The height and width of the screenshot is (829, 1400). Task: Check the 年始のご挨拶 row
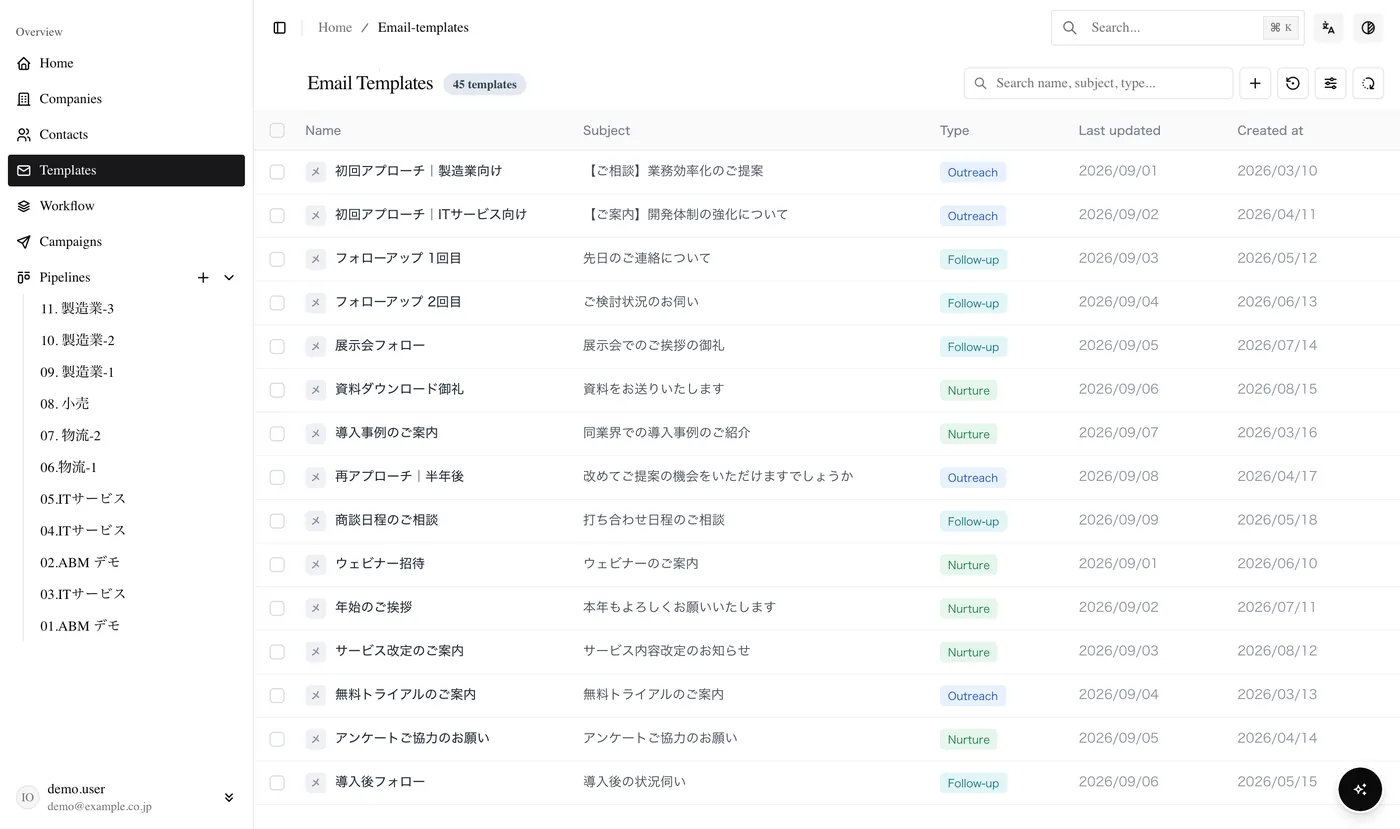point(277,608)
